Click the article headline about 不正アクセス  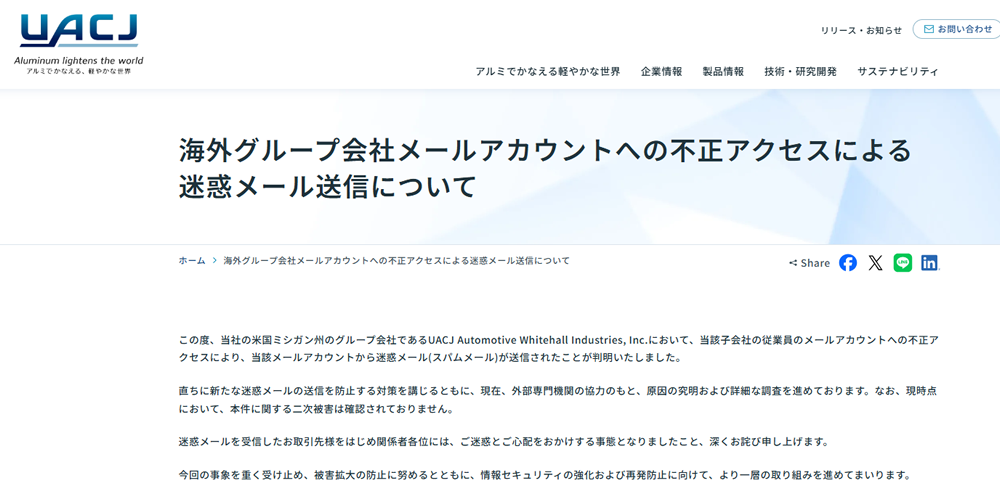click(545, 168)
